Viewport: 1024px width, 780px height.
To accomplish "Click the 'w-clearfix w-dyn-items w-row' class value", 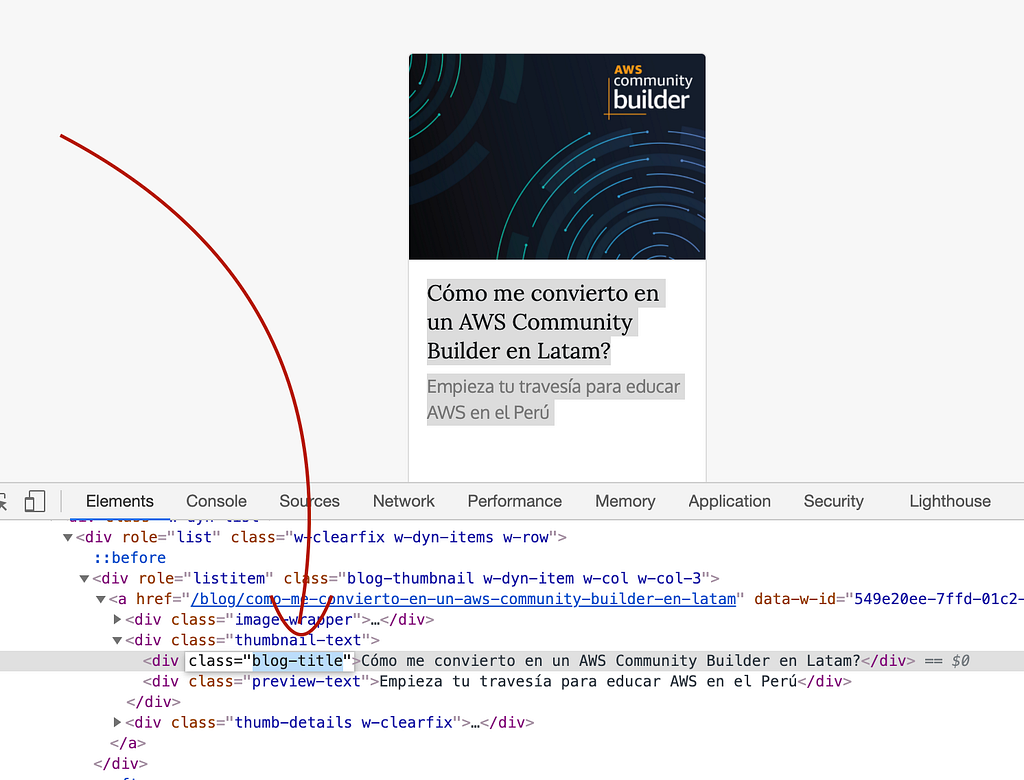I will (x=421, y=538).
